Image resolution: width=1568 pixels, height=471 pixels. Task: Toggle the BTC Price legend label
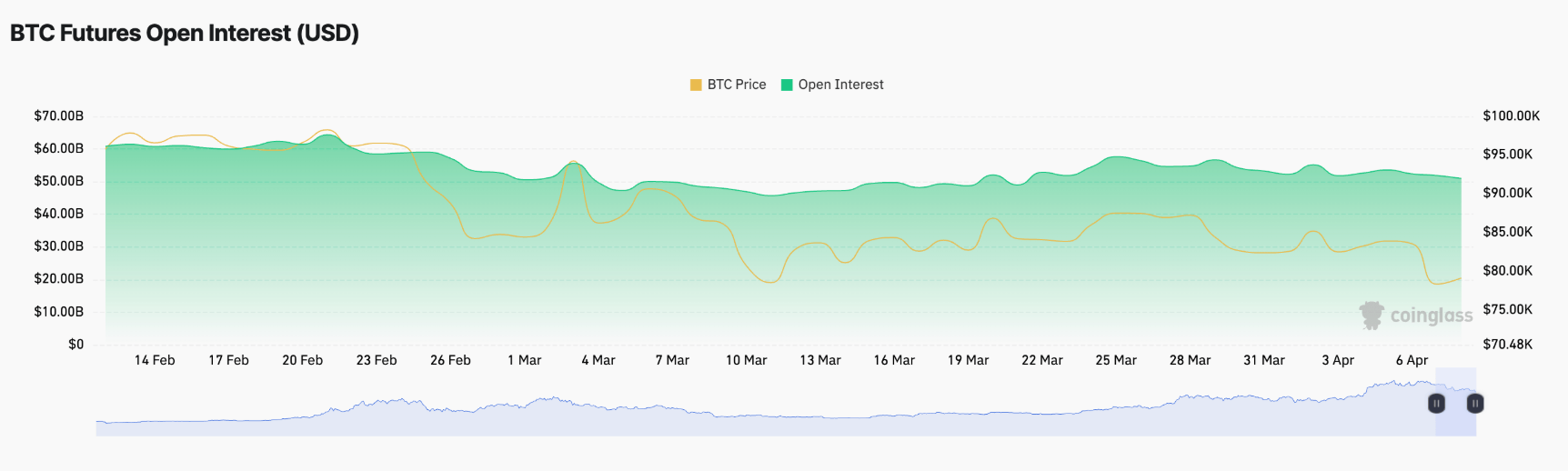pos(737,85)
